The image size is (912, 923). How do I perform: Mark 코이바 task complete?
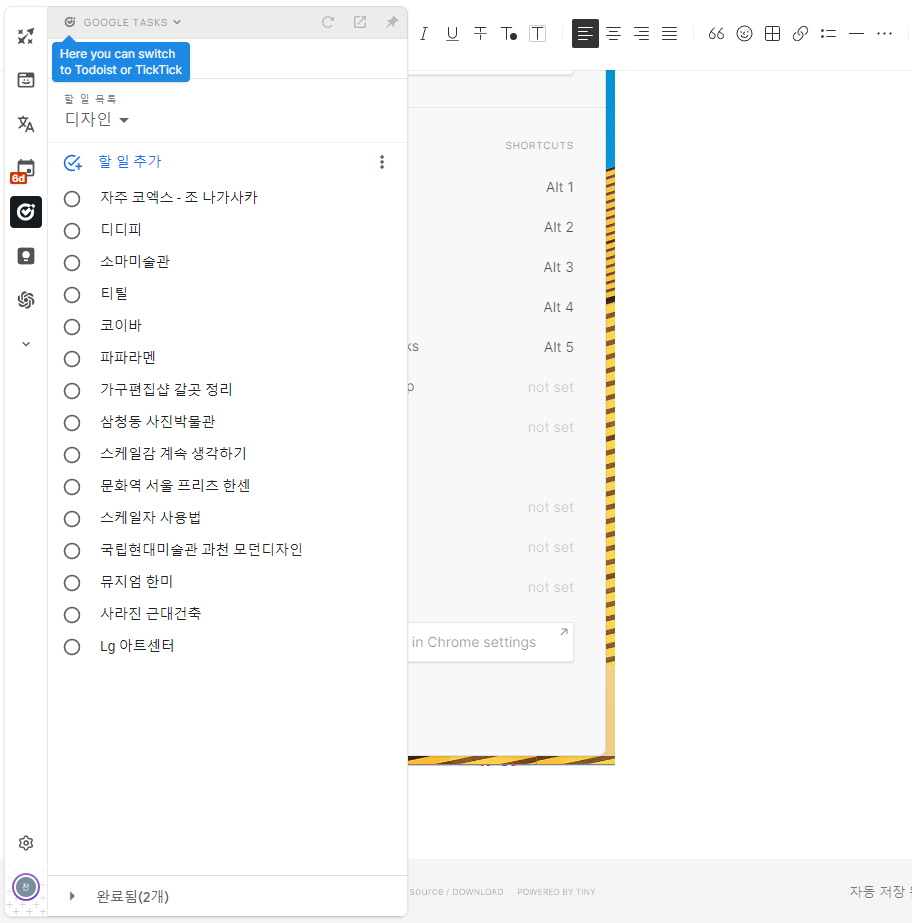click(72, 327)
